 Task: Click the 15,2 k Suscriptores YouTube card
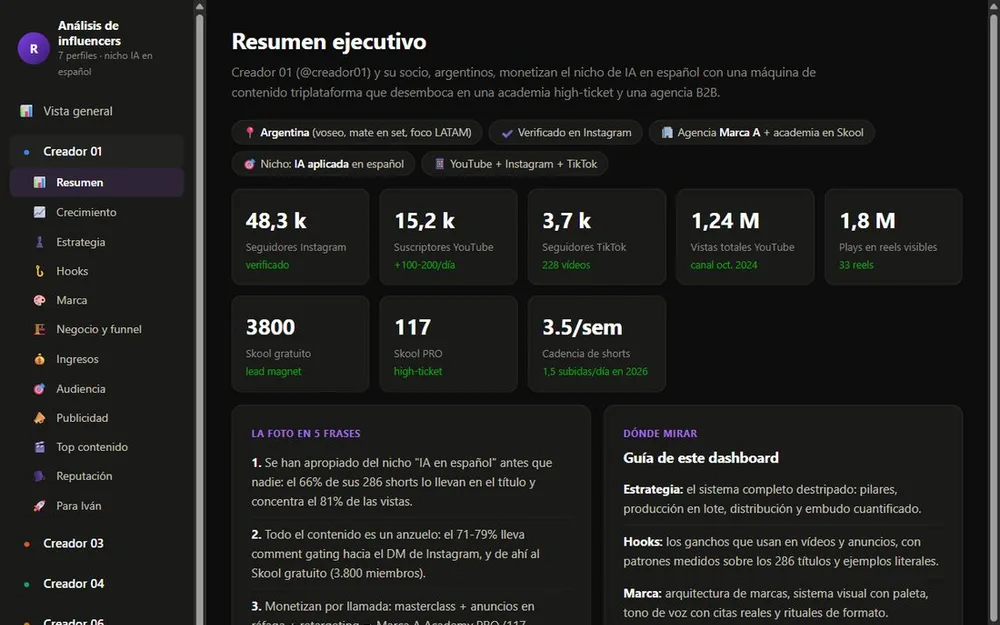[x=448, y=237]
